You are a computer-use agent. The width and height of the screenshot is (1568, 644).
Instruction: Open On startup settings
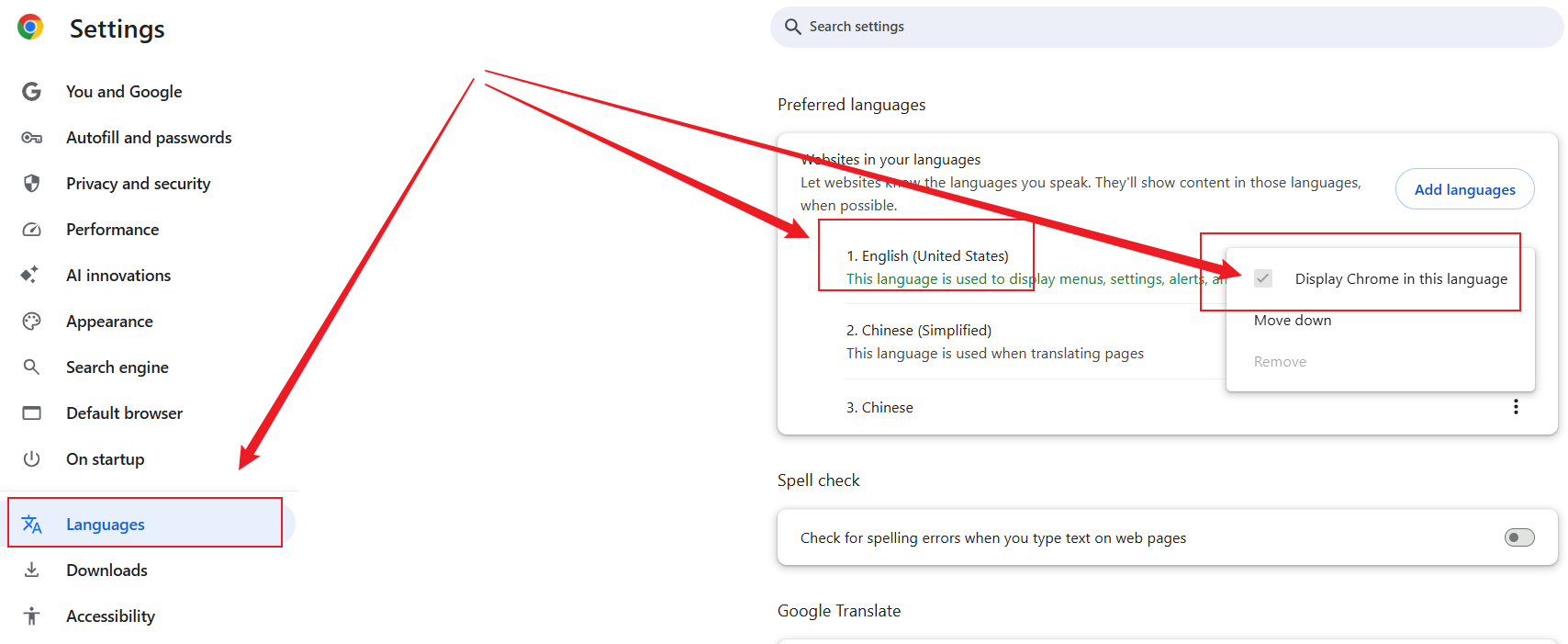[105, 459]
